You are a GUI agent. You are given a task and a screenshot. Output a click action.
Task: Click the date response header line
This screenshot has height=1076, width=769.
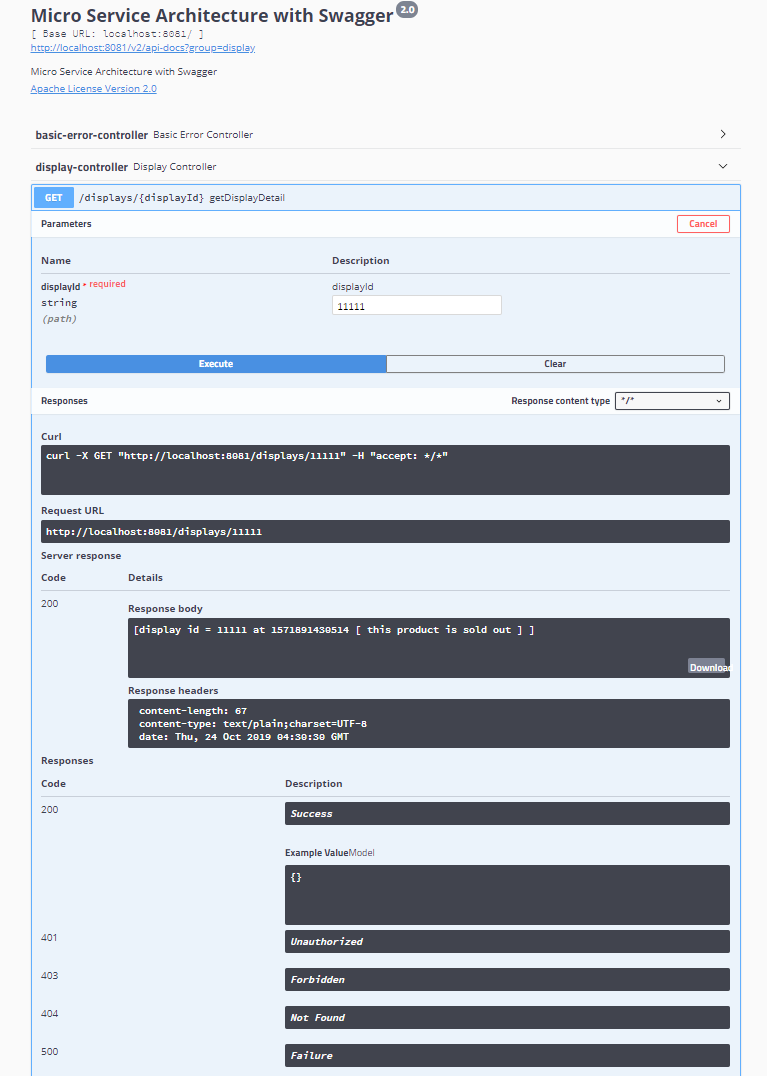tap(244, 737)
